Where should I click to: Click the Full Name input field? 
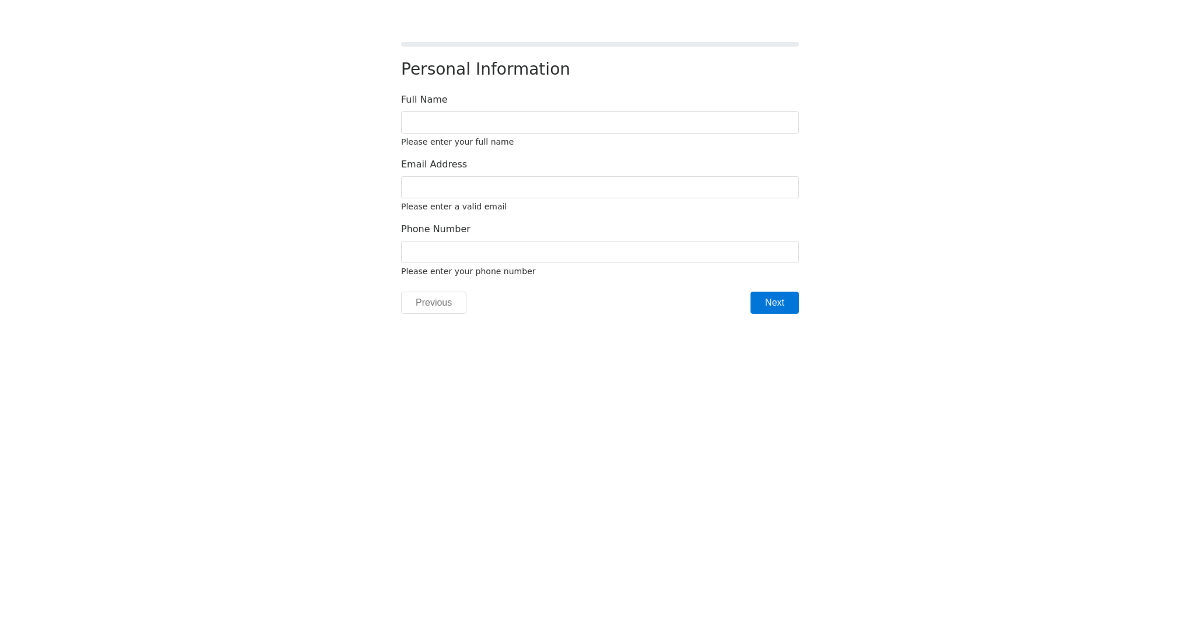pos(599,122)
